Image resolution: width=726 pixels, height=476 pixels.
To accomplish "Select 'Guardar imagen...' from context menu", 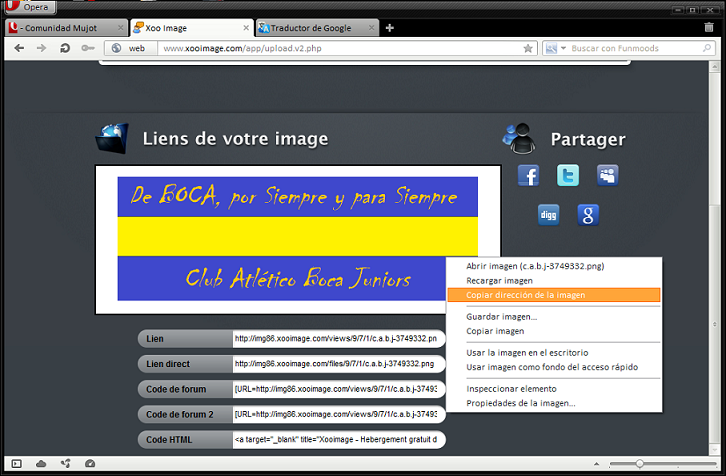I will [502, 317].
